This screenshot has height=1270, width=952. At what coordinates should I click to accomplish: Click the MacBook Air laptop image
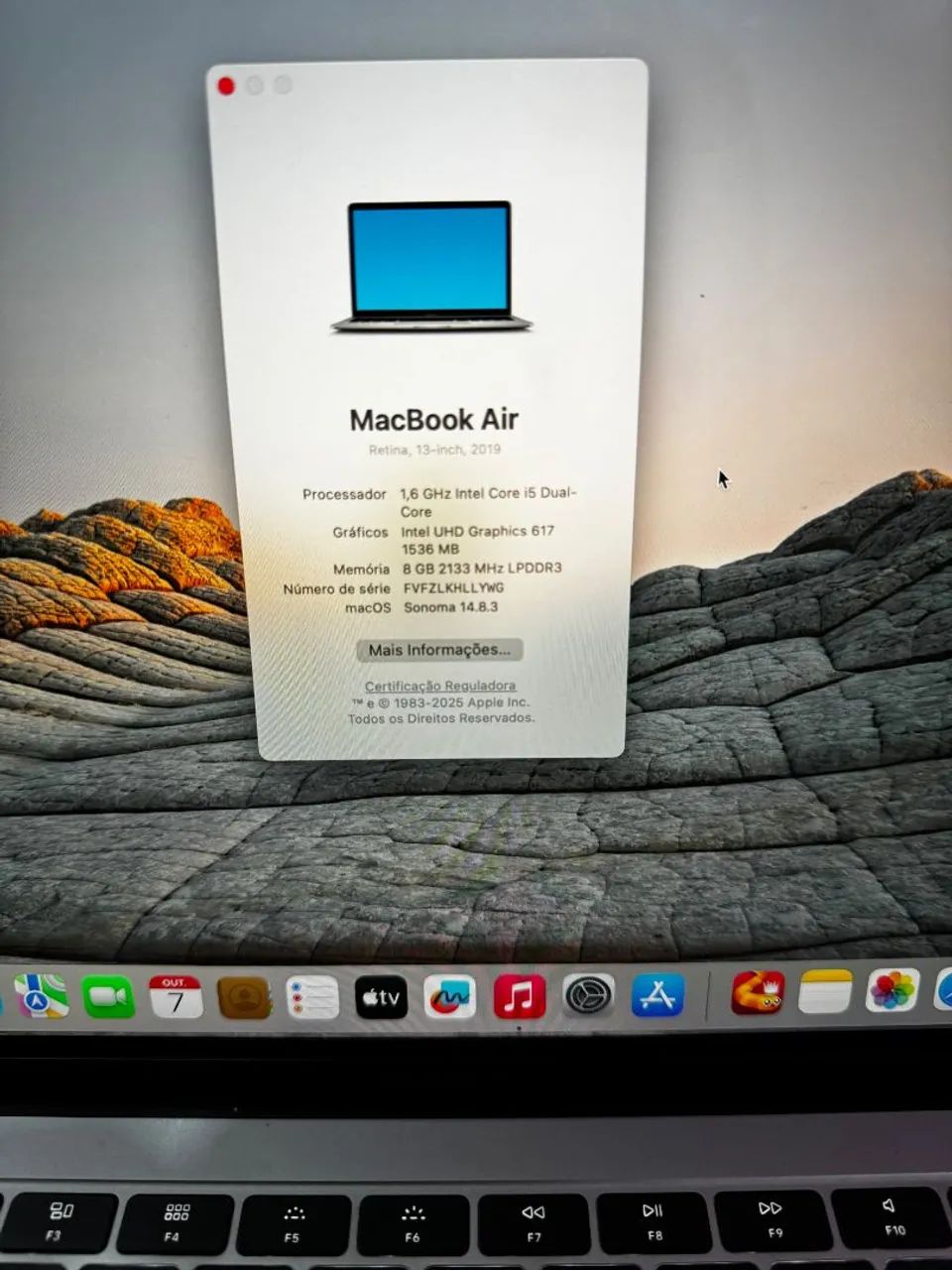point(430,267)
